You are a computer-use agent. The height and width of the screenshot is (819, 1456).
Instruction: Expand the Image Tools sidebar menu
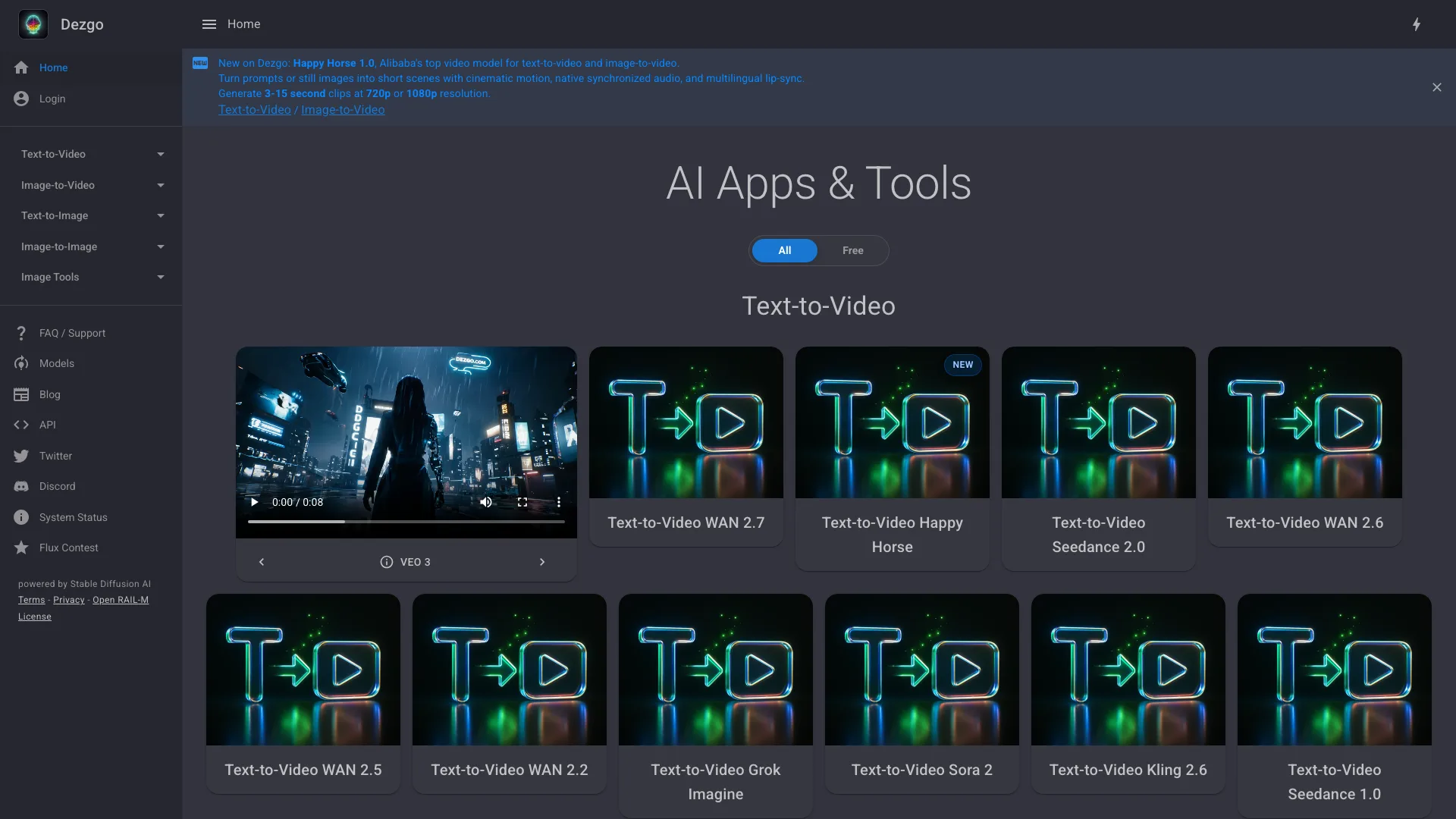[x=91, y=277]
